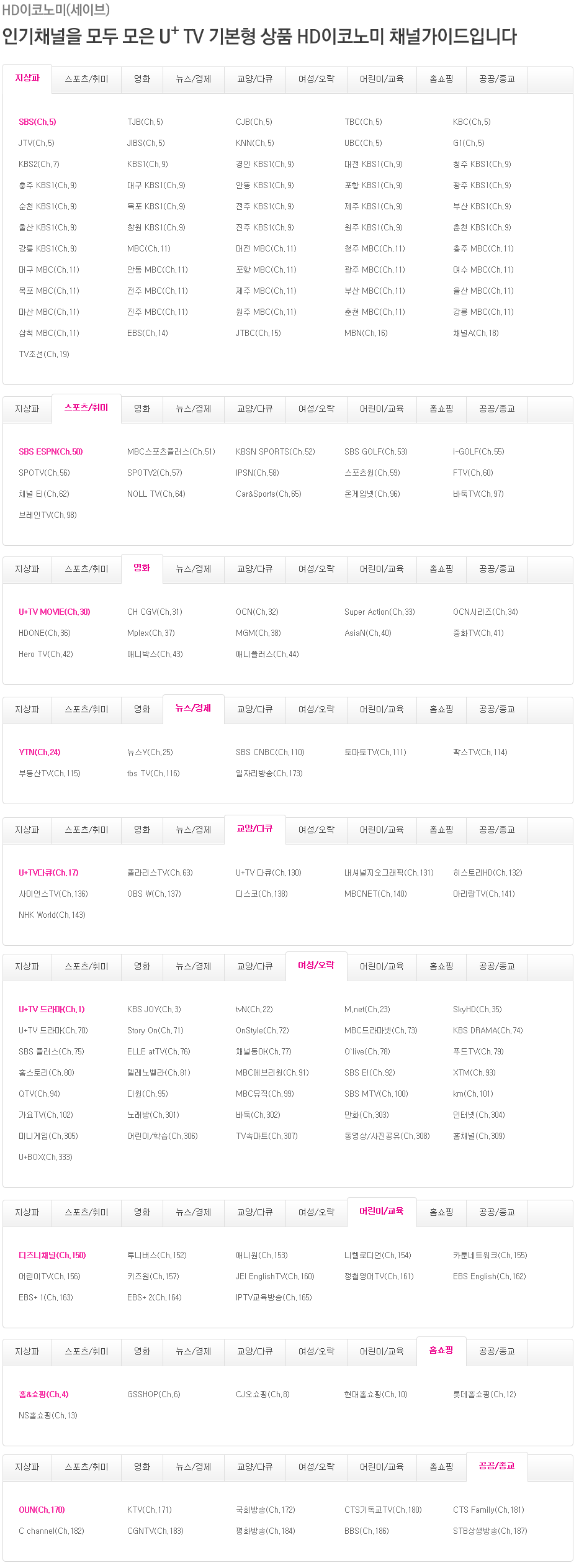Open 니켈로디언(Ch.154)
This screenshot has width=579, height=1568.
pos(378,1256)
